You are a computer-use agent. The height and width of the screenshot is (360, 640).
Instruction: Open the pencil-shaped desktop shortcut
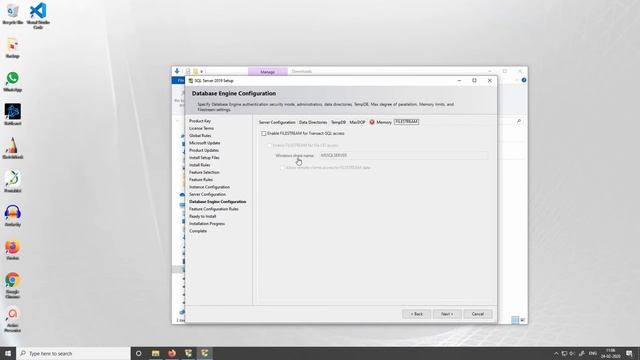tap(13, 148)
